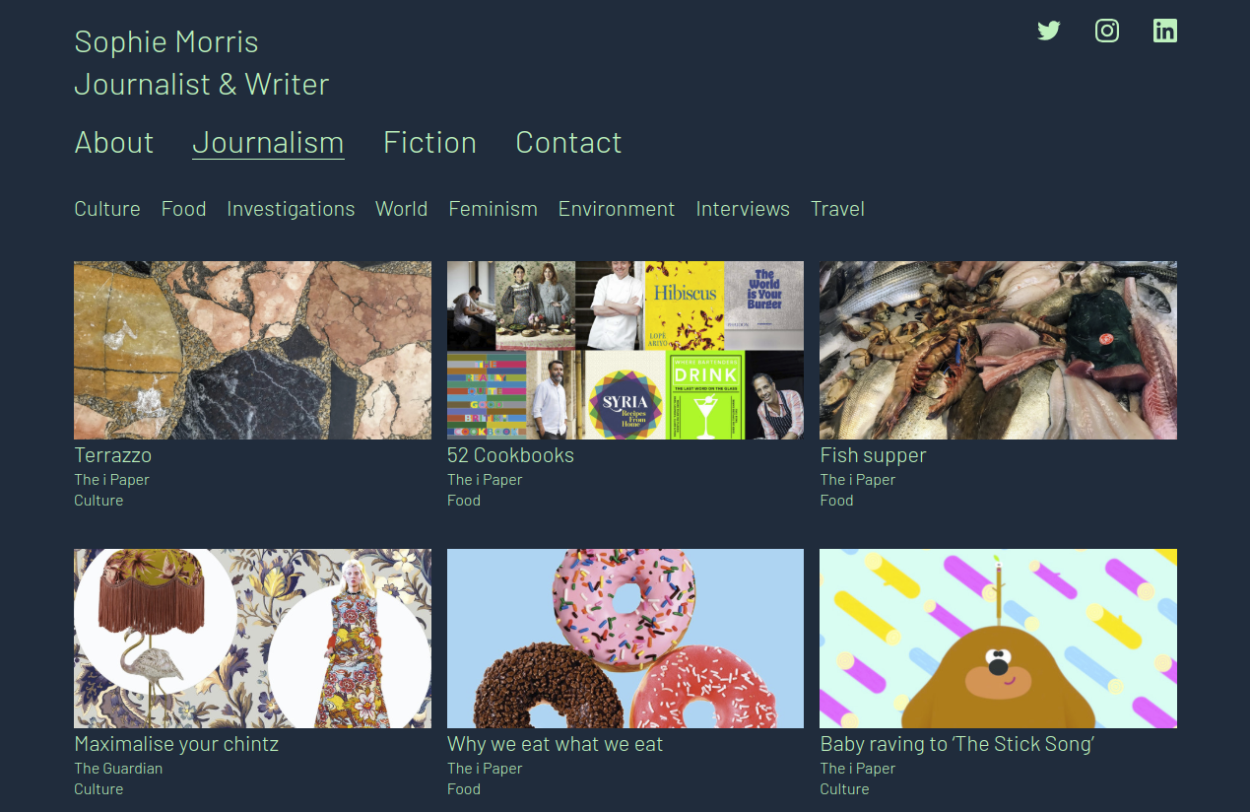The image size is (1250, 812).
Task: Show Environment articles
Action: (616, 209)
